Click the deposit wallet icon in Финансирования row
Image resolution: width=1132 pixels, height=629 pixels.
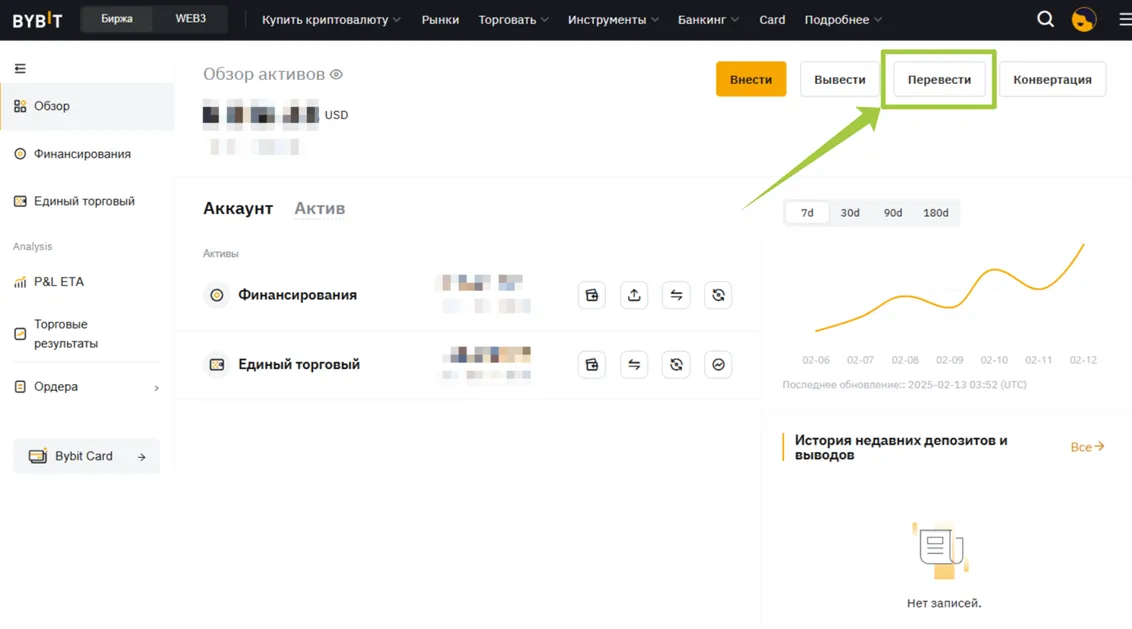[592, 295]
